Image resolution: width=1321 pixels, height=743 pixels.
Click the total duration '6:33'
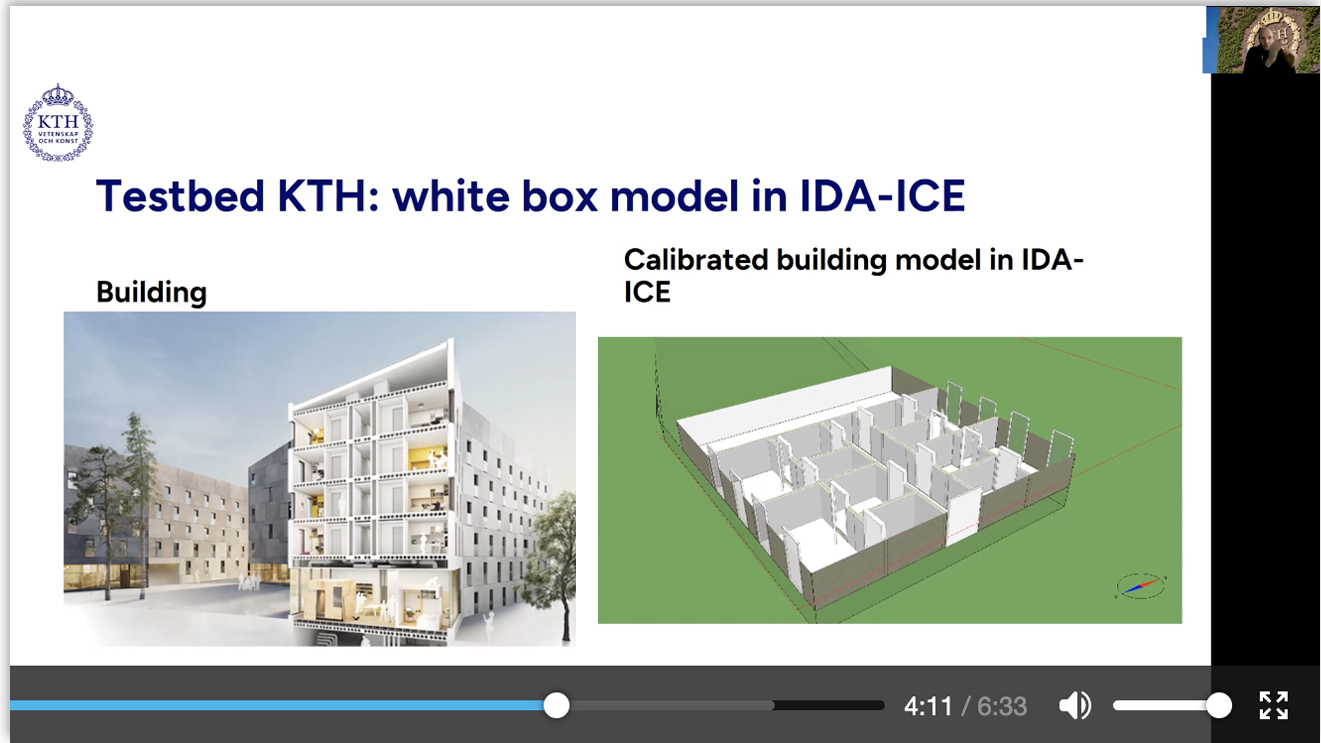[x=1002, y=706]
